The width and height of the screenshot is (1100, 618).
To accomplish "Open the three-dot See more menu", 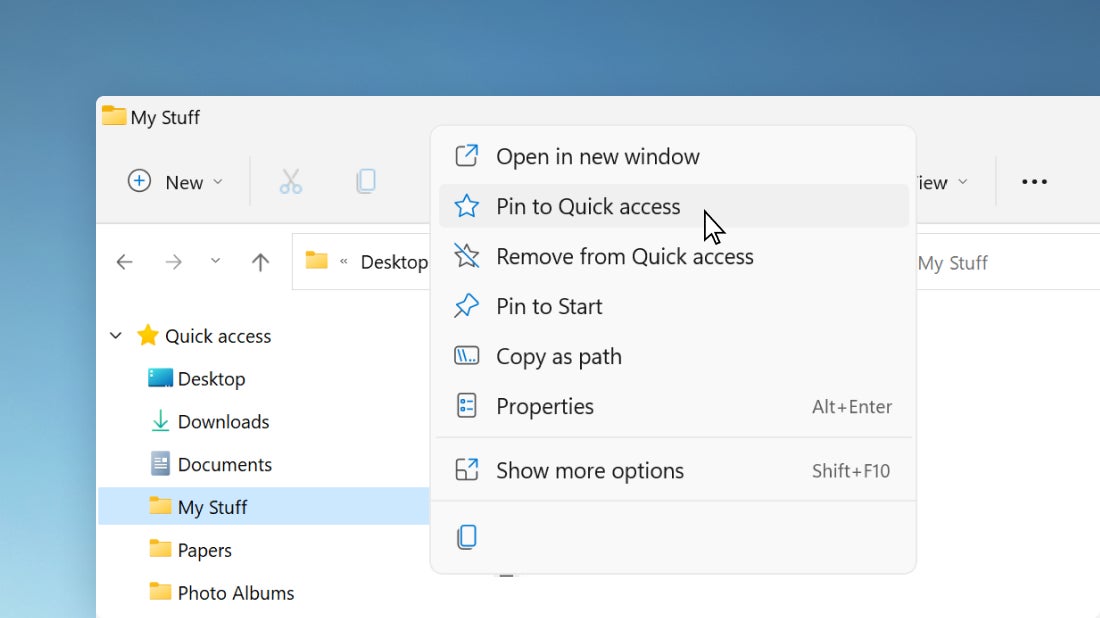I will pyautogui.click(x=1034, y=182).
